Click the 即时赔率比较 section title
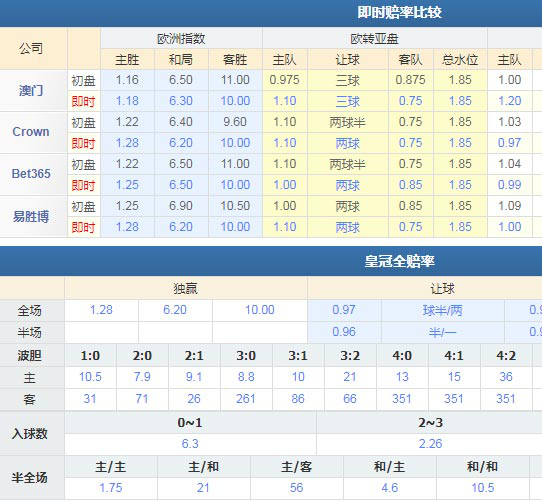 399,12
